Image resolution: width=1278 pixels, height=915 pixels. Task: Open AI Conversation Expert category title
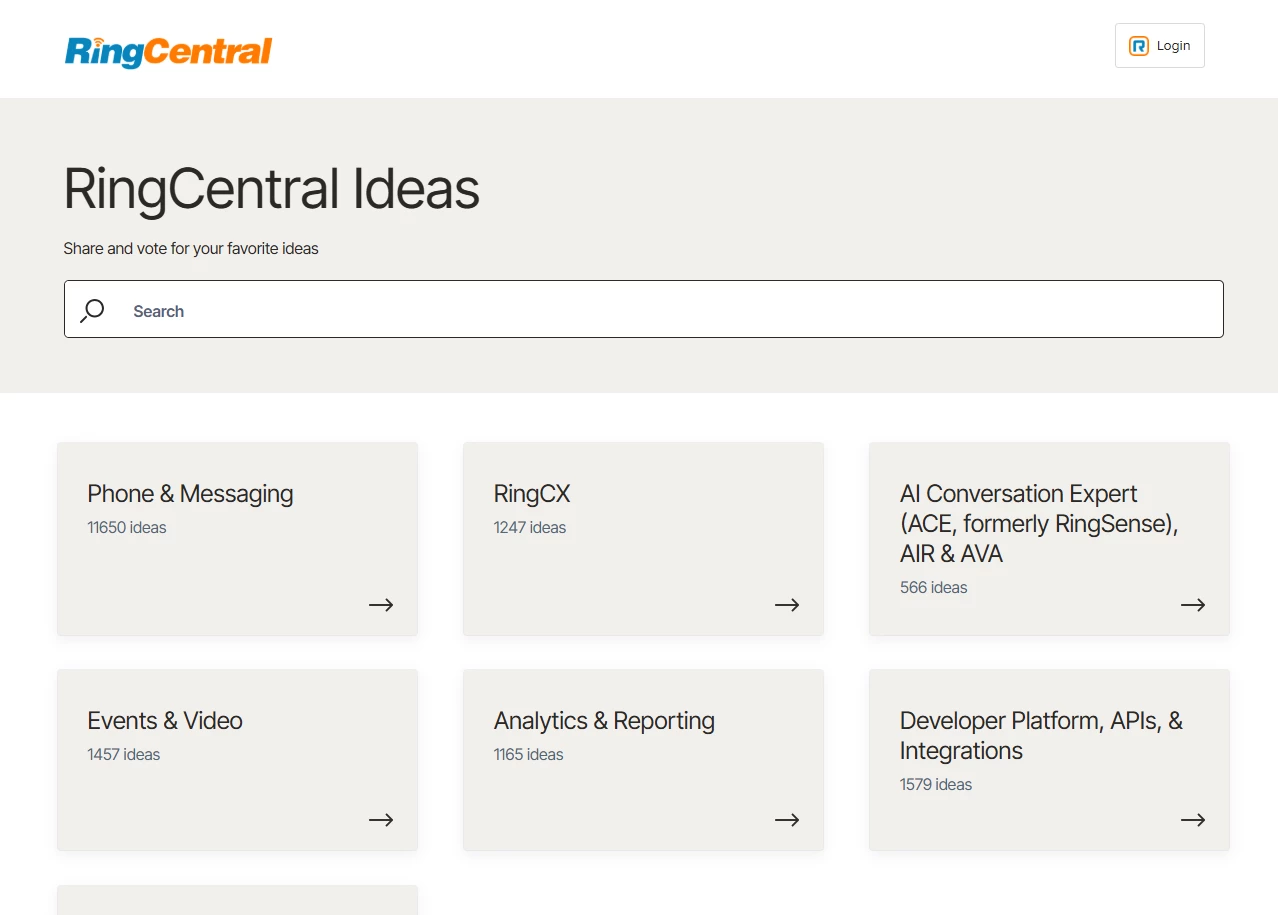(x=1039, y=524)
